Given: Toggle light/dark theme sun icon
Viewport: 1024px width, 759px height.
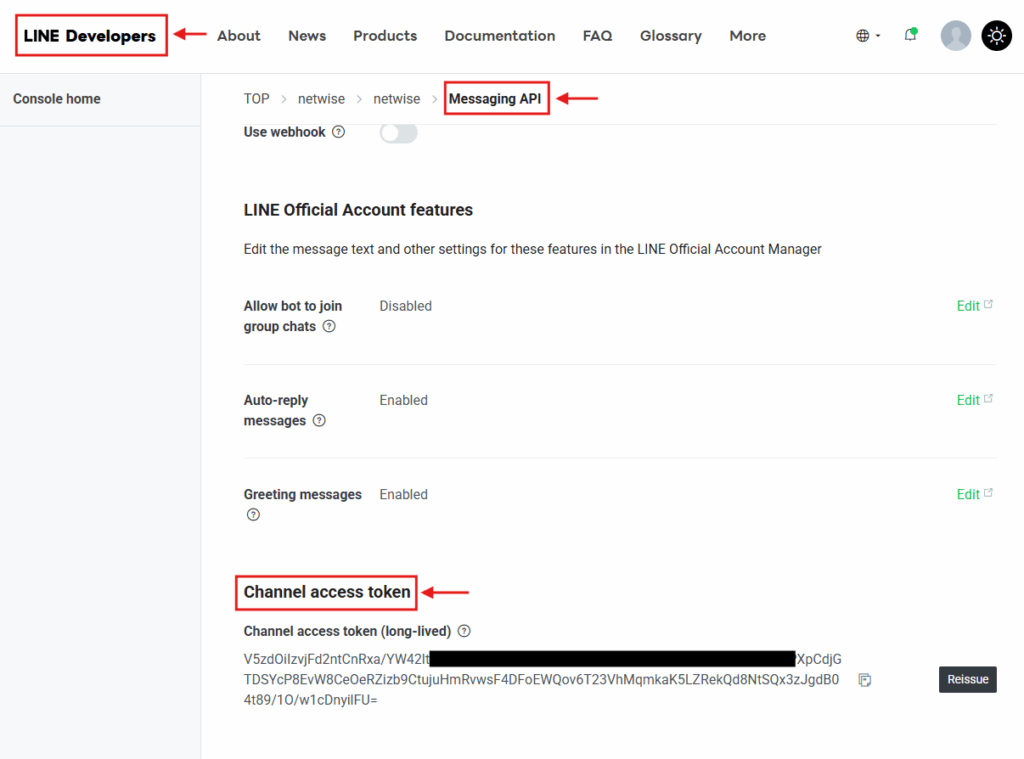Looking at the screenshot, I should (996, 36).
